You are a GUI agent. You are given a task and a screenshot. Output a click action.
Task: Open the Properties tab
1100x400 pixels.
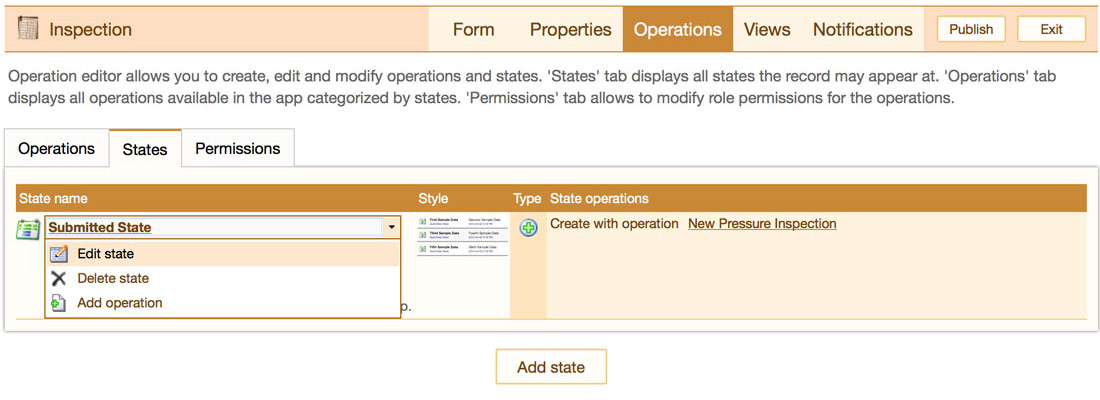point(570,30)
